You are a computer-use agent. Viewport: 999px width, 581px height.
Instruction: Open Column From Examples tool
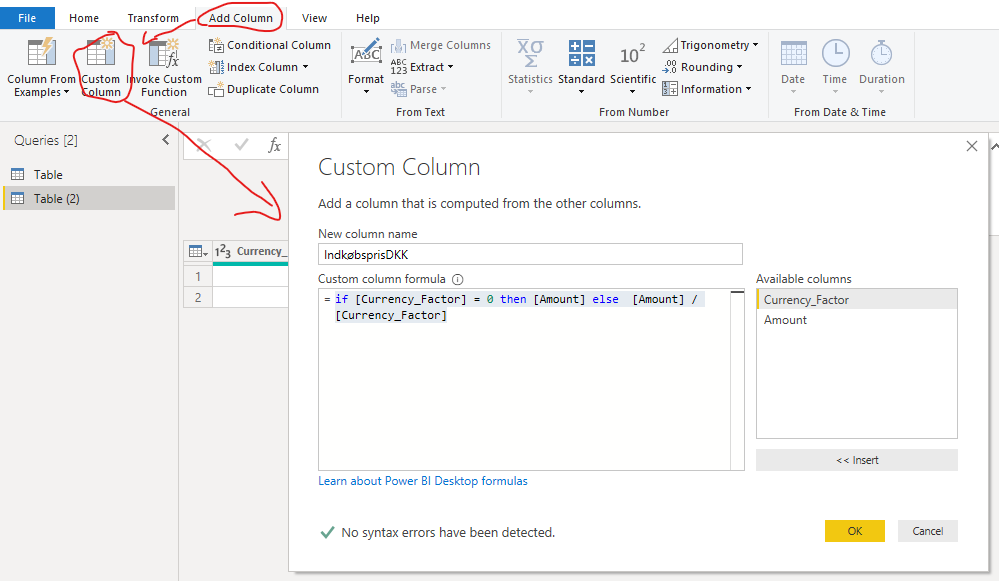tap(41, 68)
